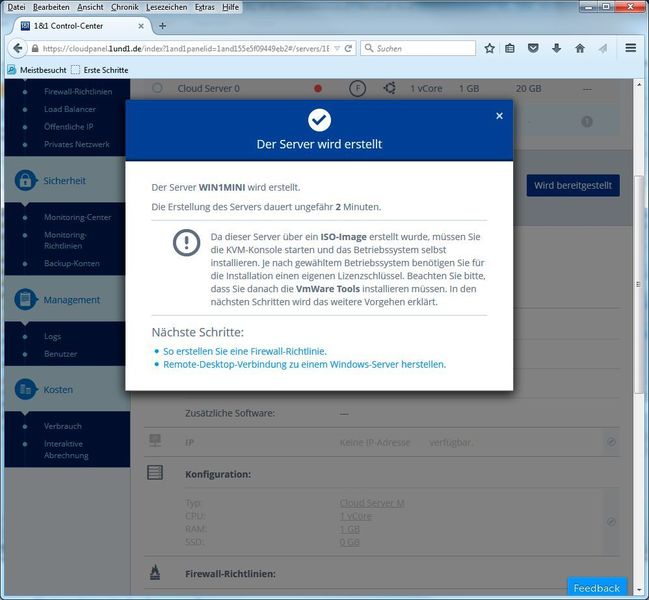Open Benutzer in sidebar
Image resolution: width=649 pixels, height=600 pixels.
(60, 354)
